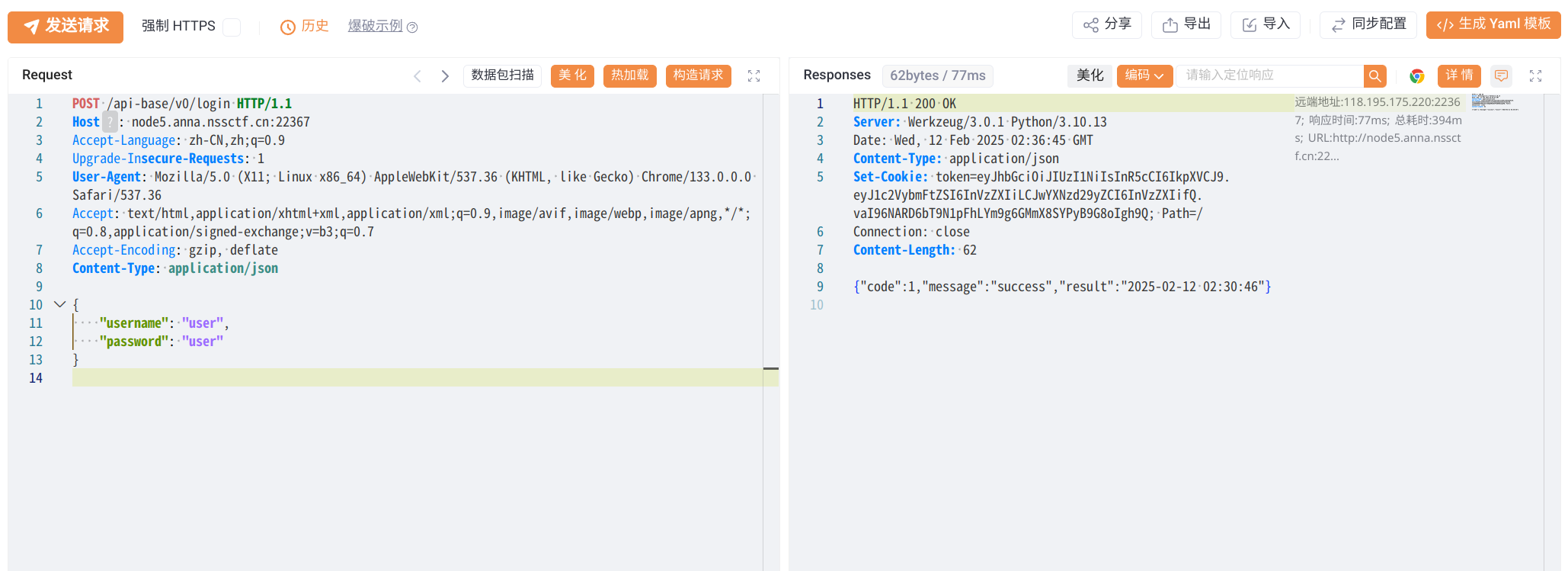Click the response minimap thumbnail
This screenshot has width=1568, height=571.
[x=1494, y=102]
